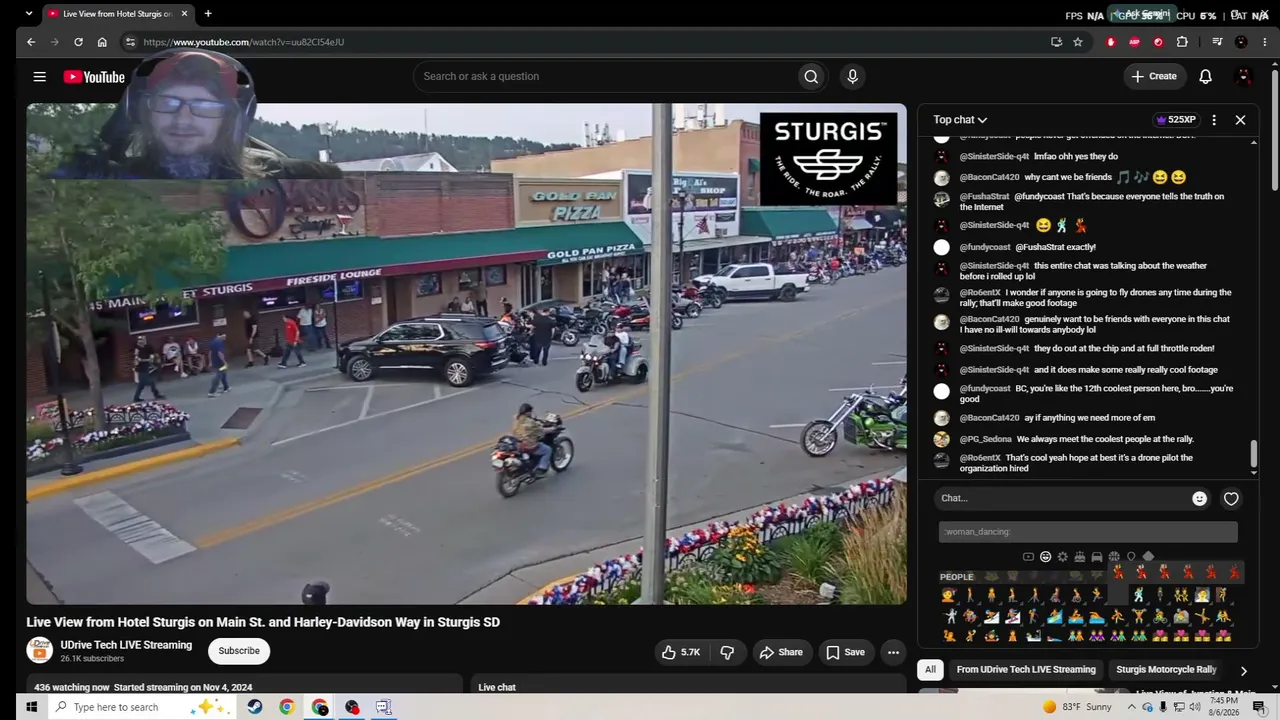Save the video to a playlist

[x=845, y=652]
